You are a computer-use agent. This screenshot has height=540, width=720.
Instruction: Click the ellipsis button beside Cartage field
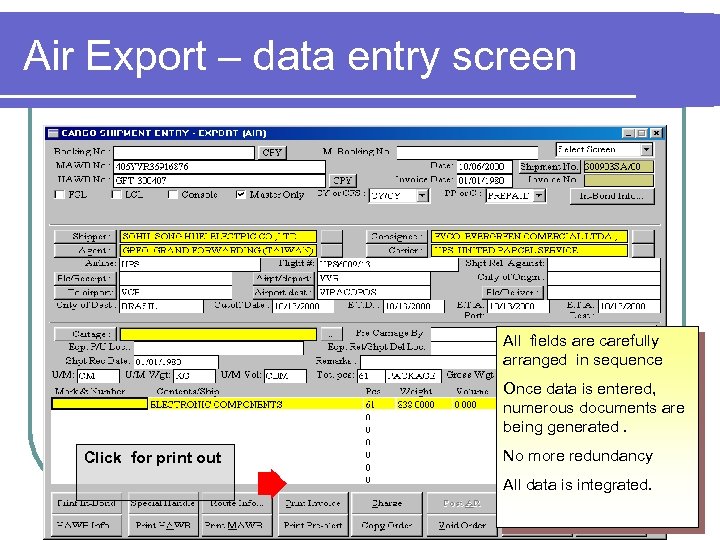[332, 334]
